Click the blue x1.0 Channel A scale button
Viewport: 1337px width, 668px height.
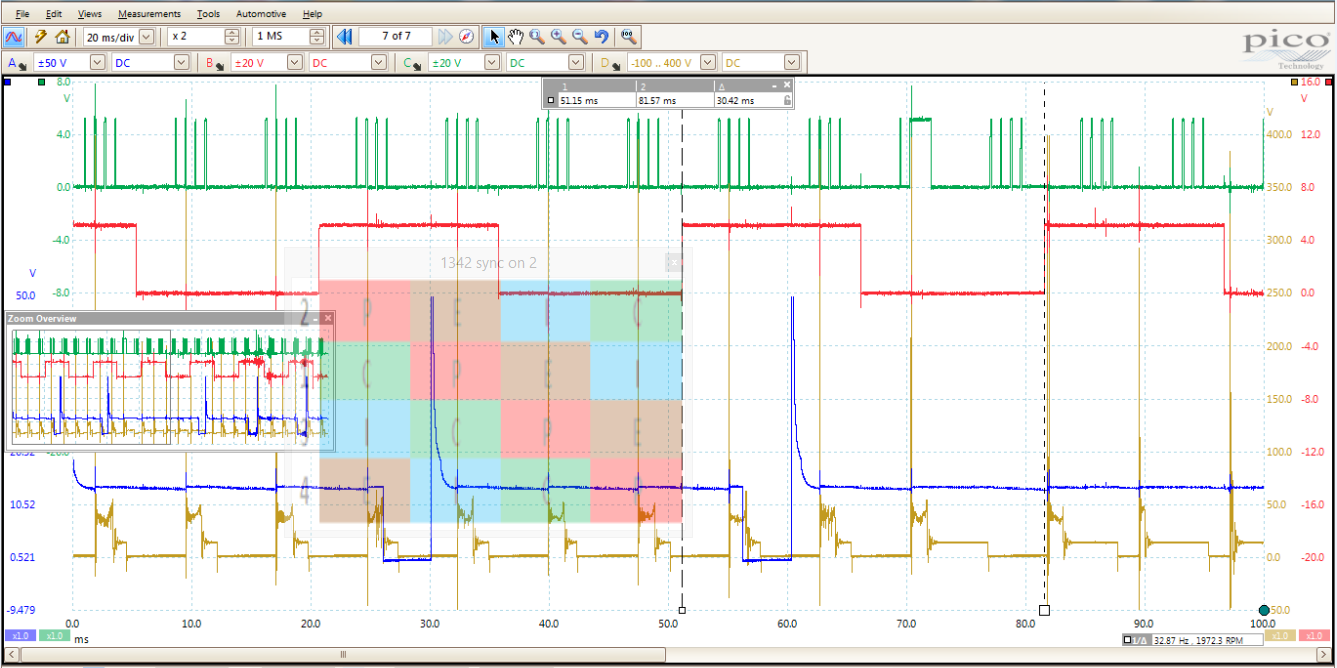click(x=19, y=636)
